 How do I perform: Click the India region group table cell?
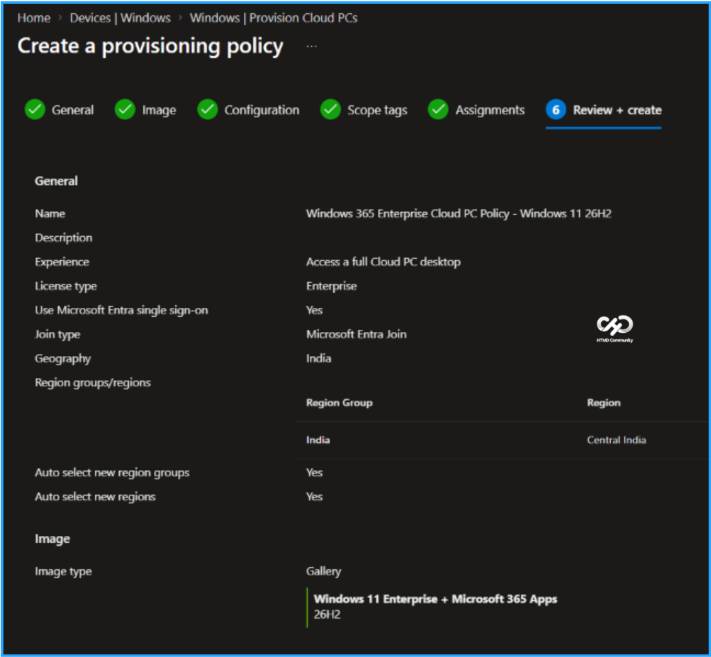click(318, 440)
